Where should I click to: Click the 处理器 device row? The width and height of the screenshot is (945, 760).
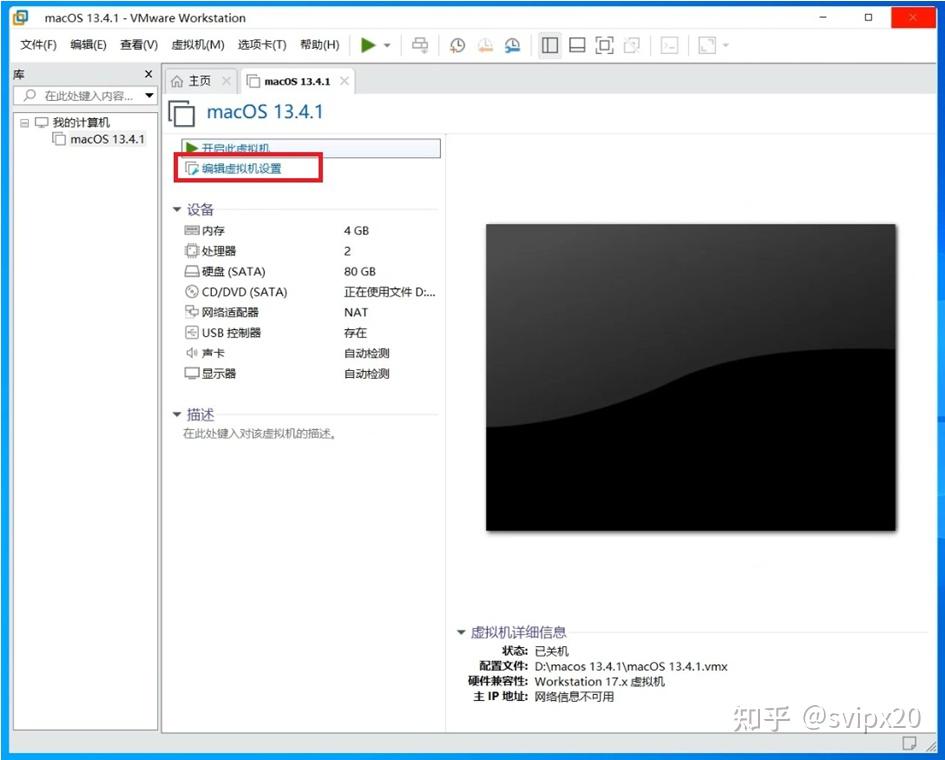coord(310,251)
